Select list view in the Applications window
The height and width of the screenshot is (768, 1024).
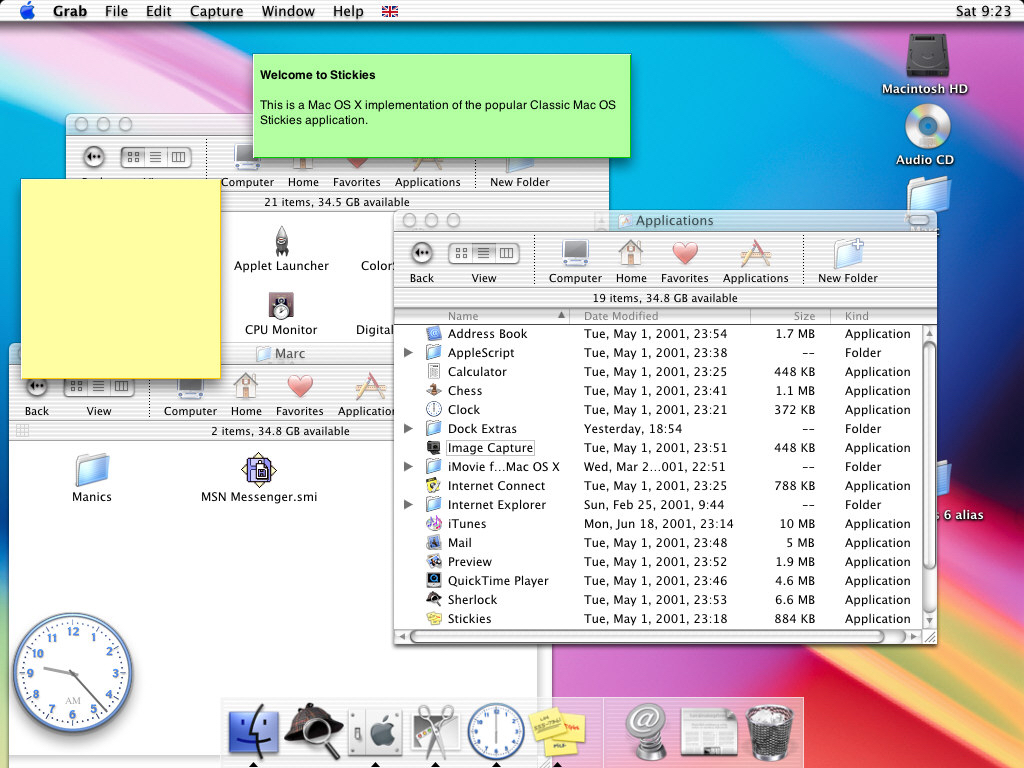[484, 253]
